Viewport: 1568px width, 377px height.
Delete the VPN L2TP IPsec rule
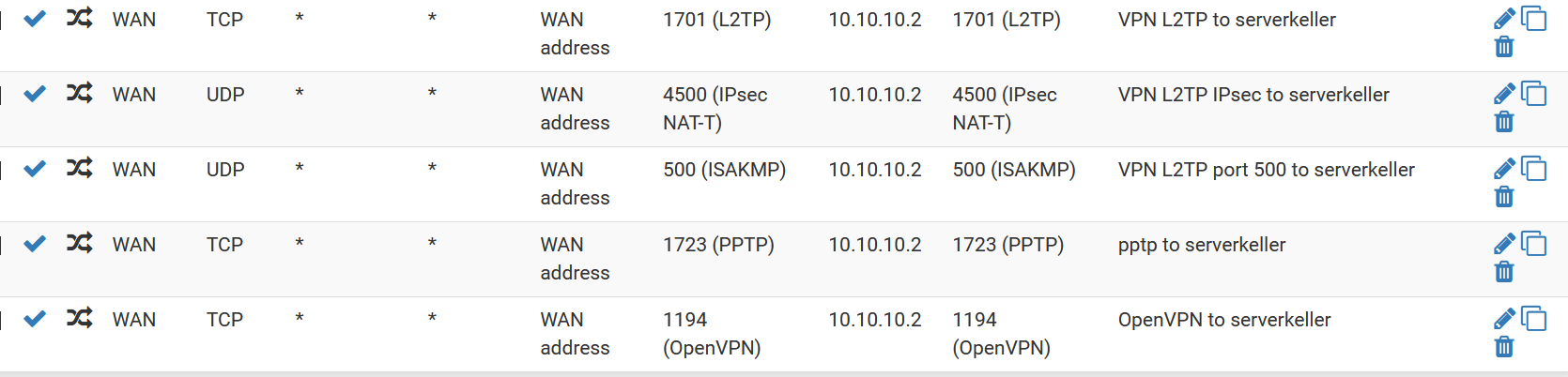[1504, 122]
